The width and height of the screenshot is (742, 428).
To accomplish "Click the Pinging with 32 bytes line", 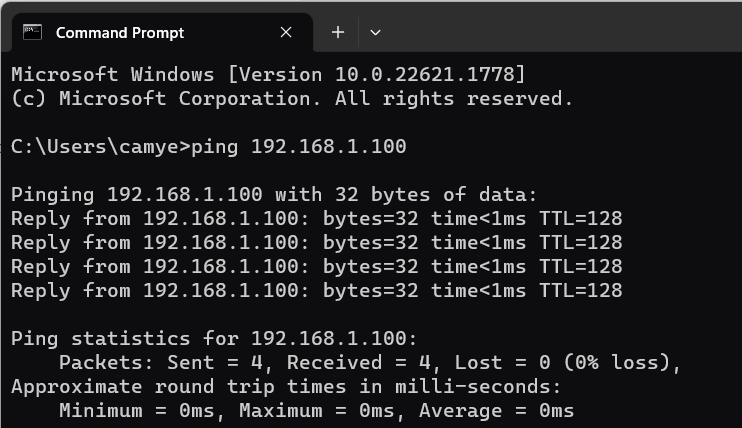I will (274, 195).
